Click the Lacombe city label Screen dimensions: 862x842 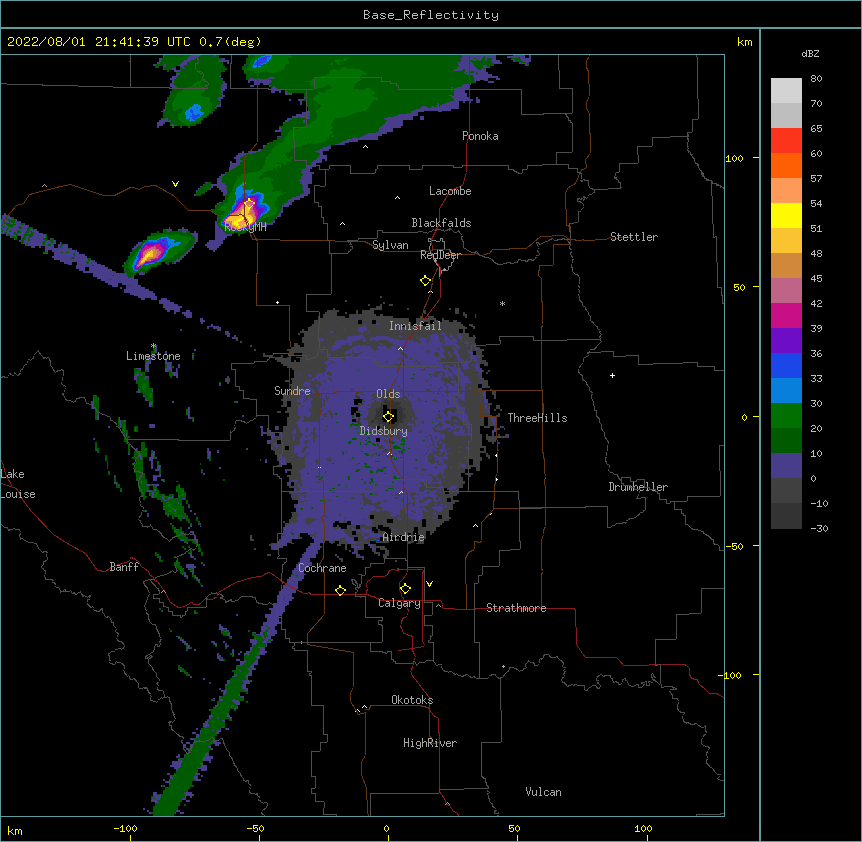pos(450,191)
